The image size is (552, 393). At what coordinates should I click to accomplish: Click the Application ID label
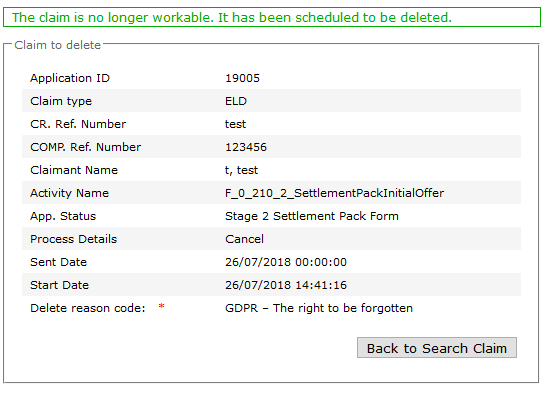click(x=70, y=78)
